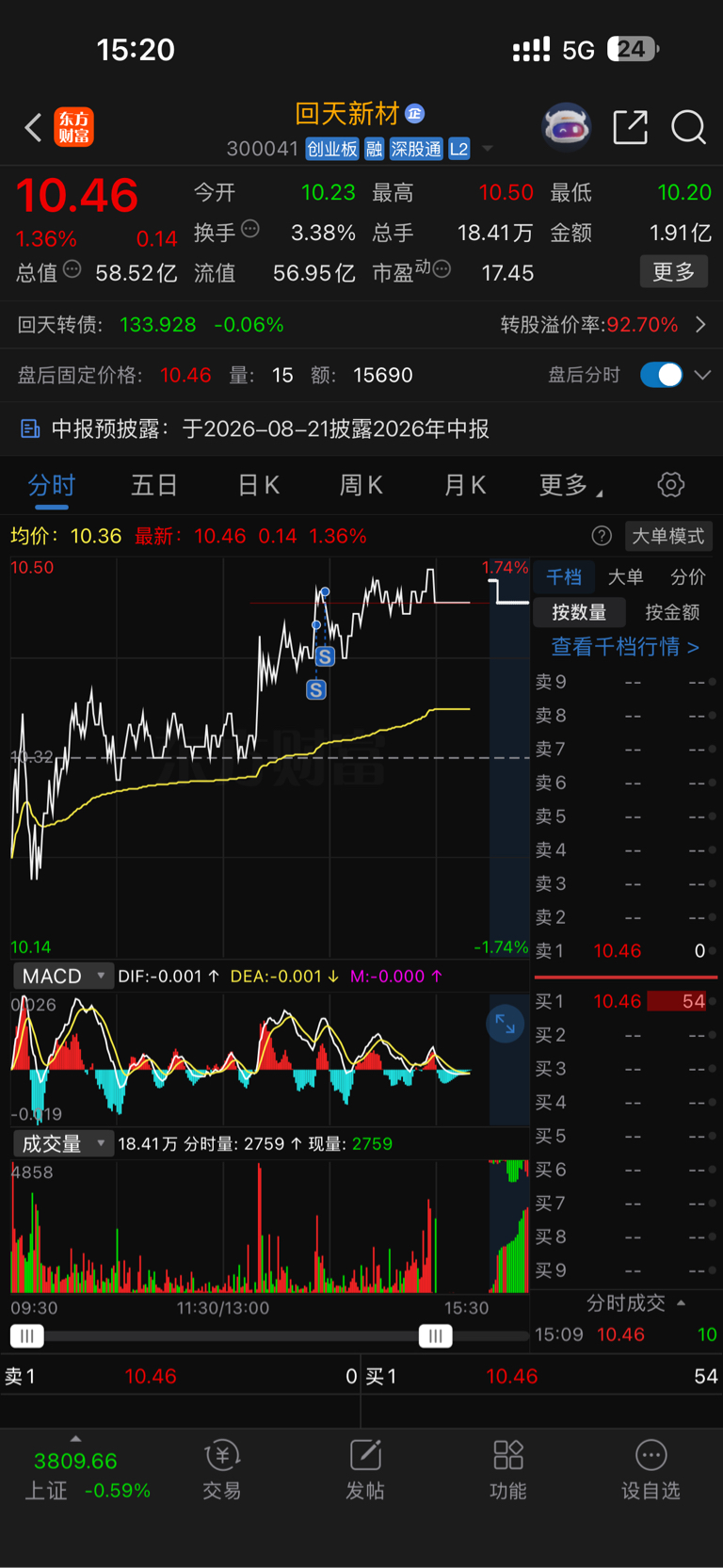Tap the 中报预披露 document icon
The image size is (723, 1568).
(30, 429)
